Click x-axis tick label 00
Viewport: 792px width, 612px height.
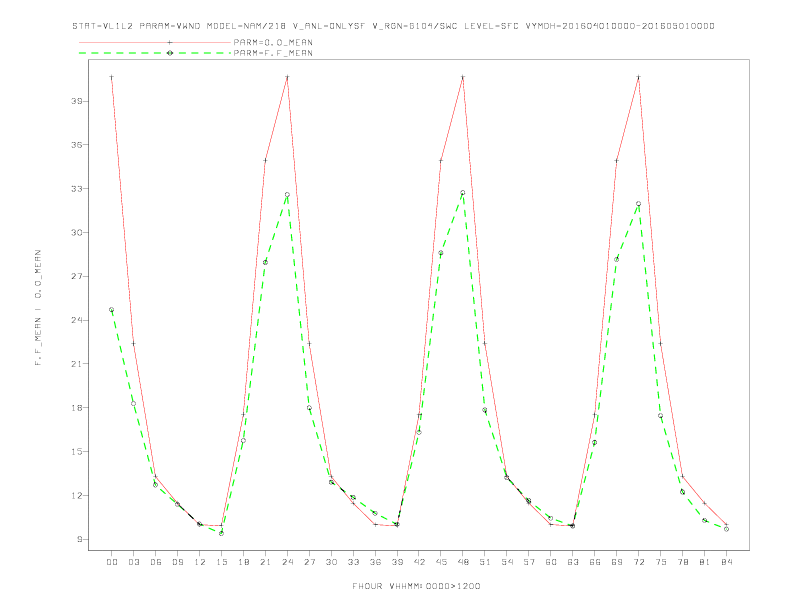[112, 562]
